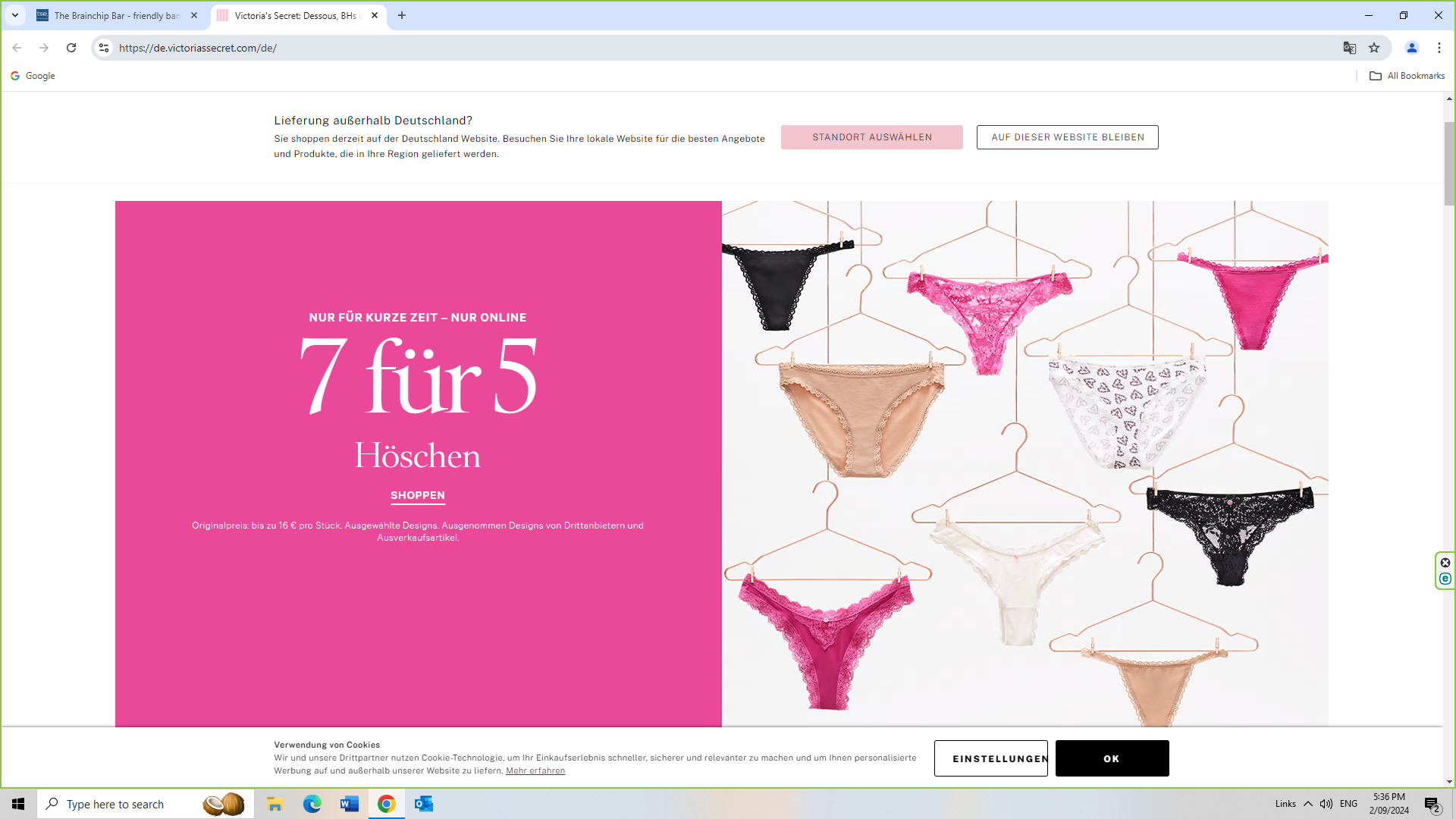
Task: Select the Victoria's Secret tab
Action: 298,15
